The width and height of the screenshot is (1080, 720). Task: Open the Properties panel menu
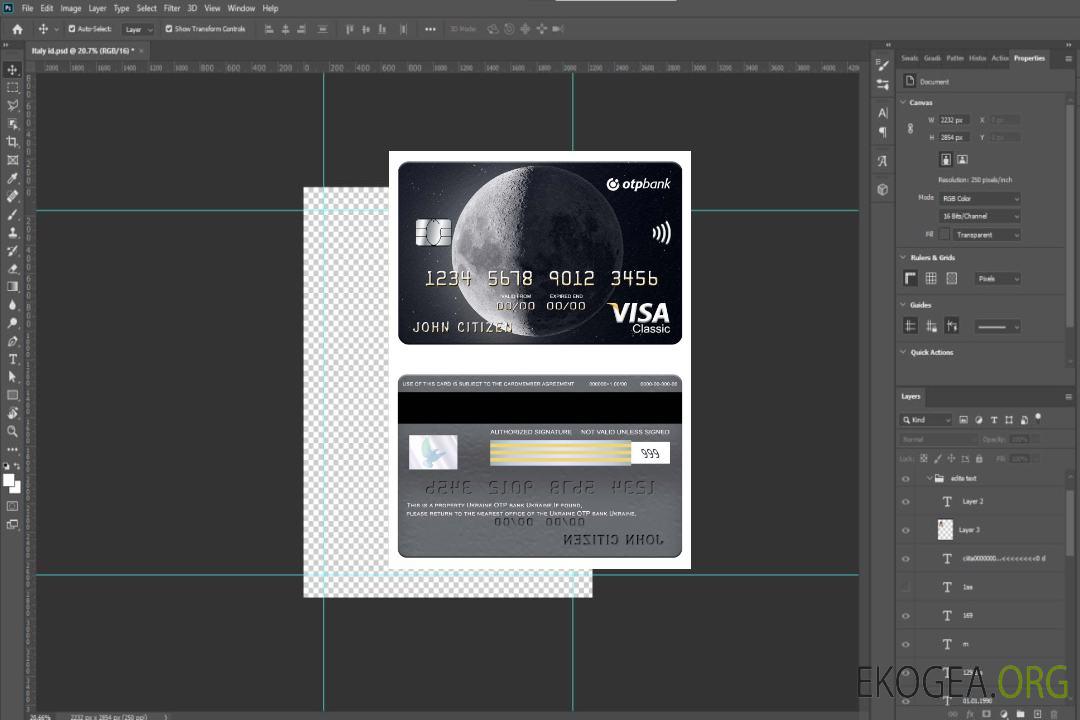pyautogui.click(x=1068, y=59)
